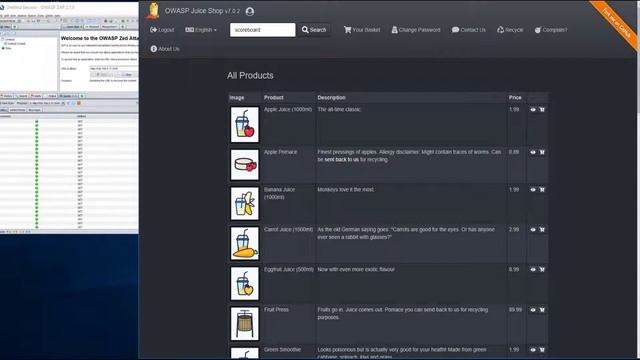Screen dimensions: 640x360
Task: Open Banana Juice product image
Action: tap(244, 203)
